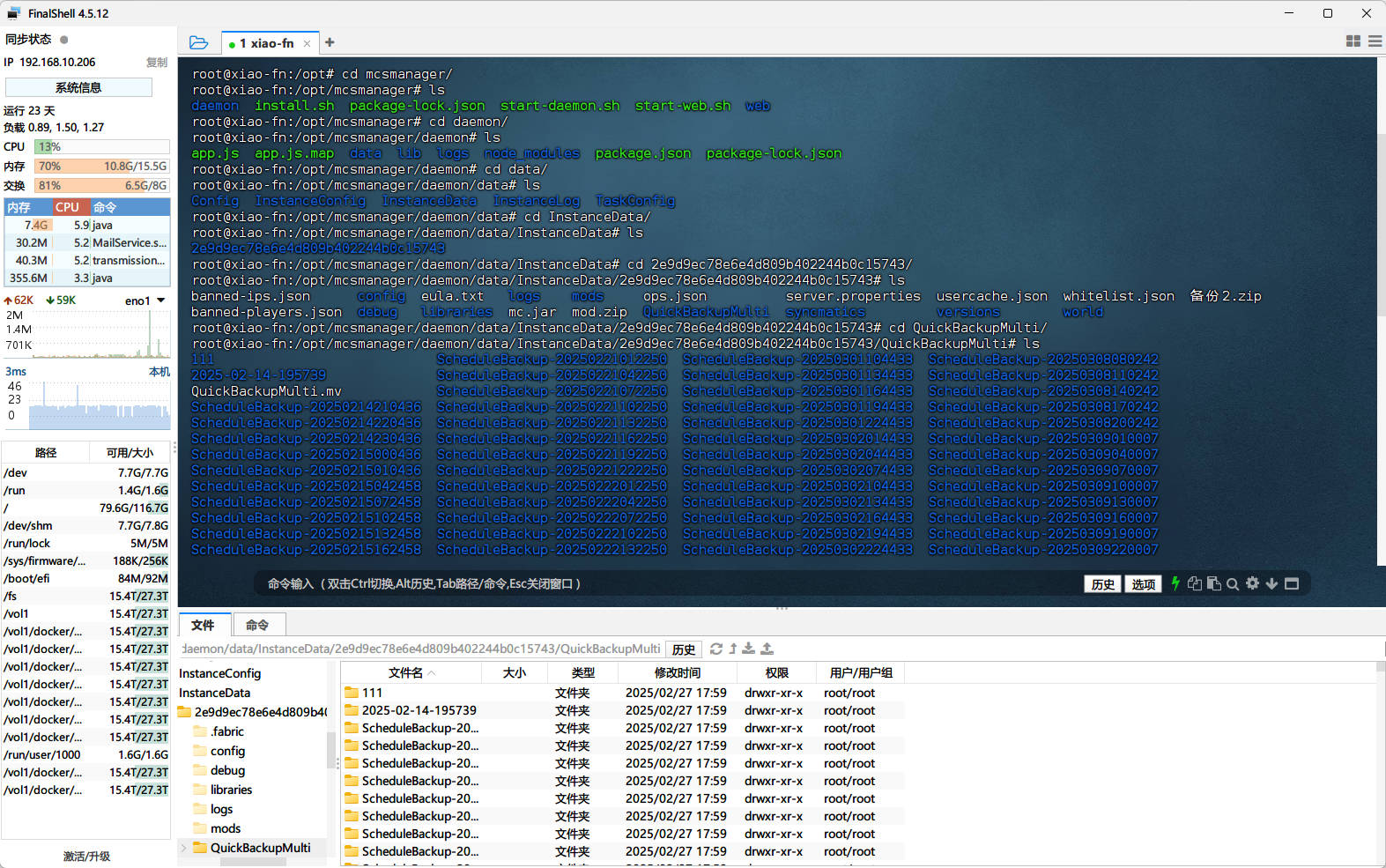Screen dimensions: 1386x868
Task: Click the 本机 ping label
Action: point(159,371)
